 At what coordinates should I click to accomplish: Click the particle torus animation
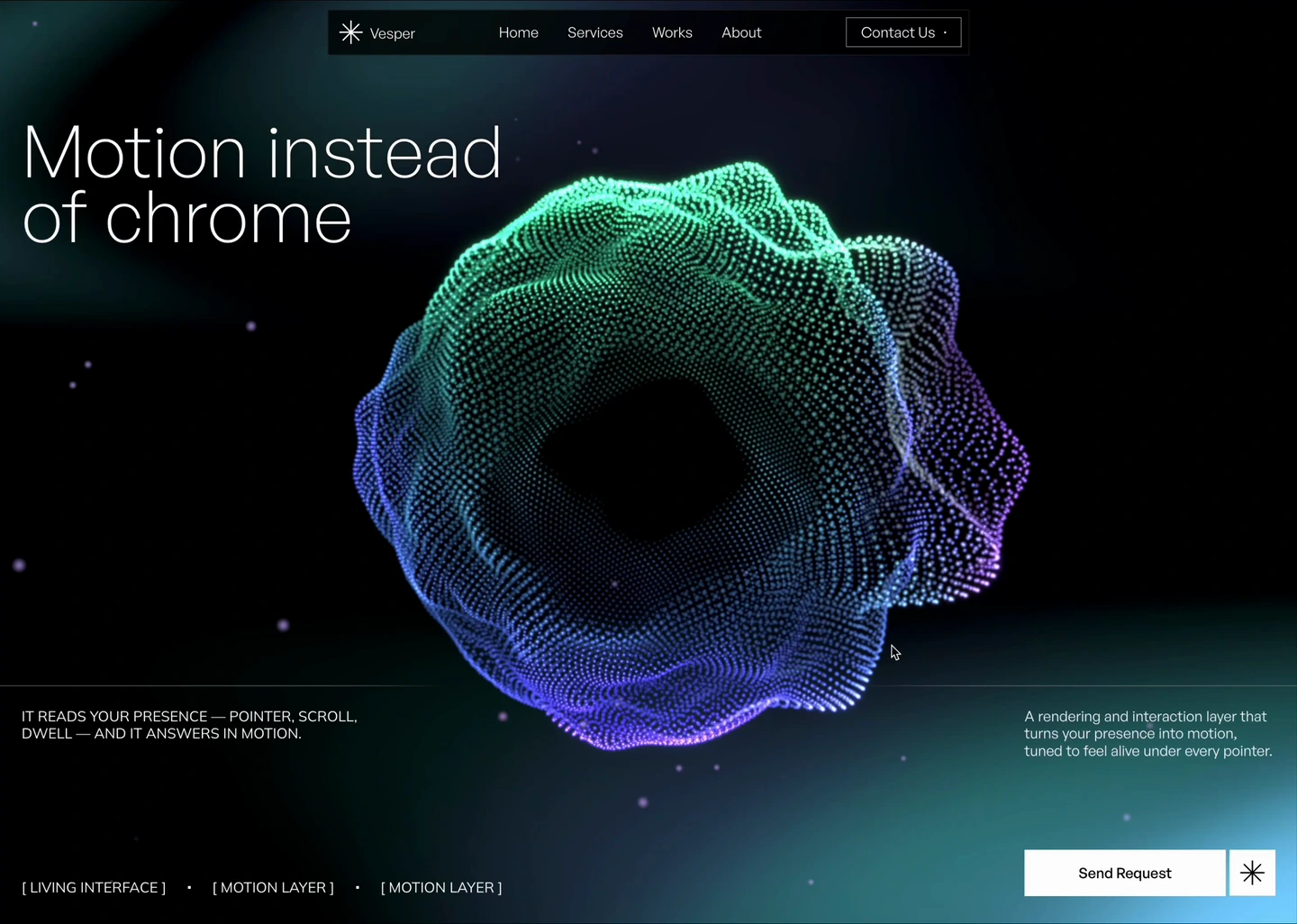click(692, 456)
